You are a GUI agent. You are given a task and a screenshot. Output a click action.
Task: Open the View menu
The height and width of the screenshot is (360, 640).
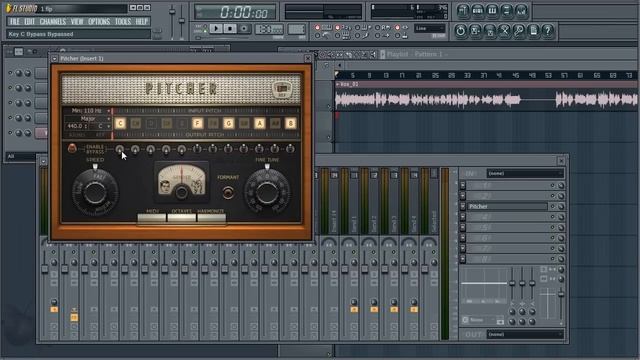(77, 22)
